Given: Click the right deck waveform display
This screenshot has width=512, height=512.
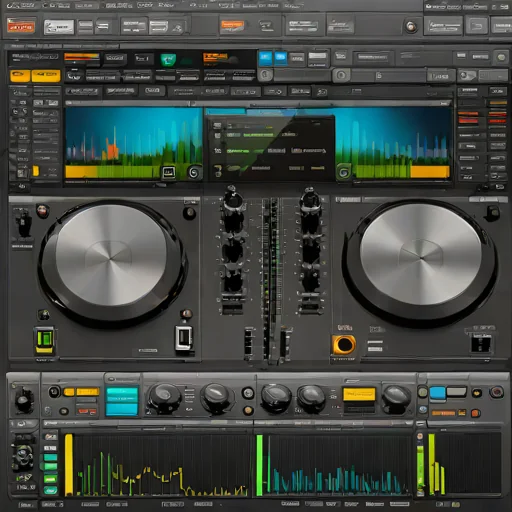Looking at the screenshot, I should point(393,143).
